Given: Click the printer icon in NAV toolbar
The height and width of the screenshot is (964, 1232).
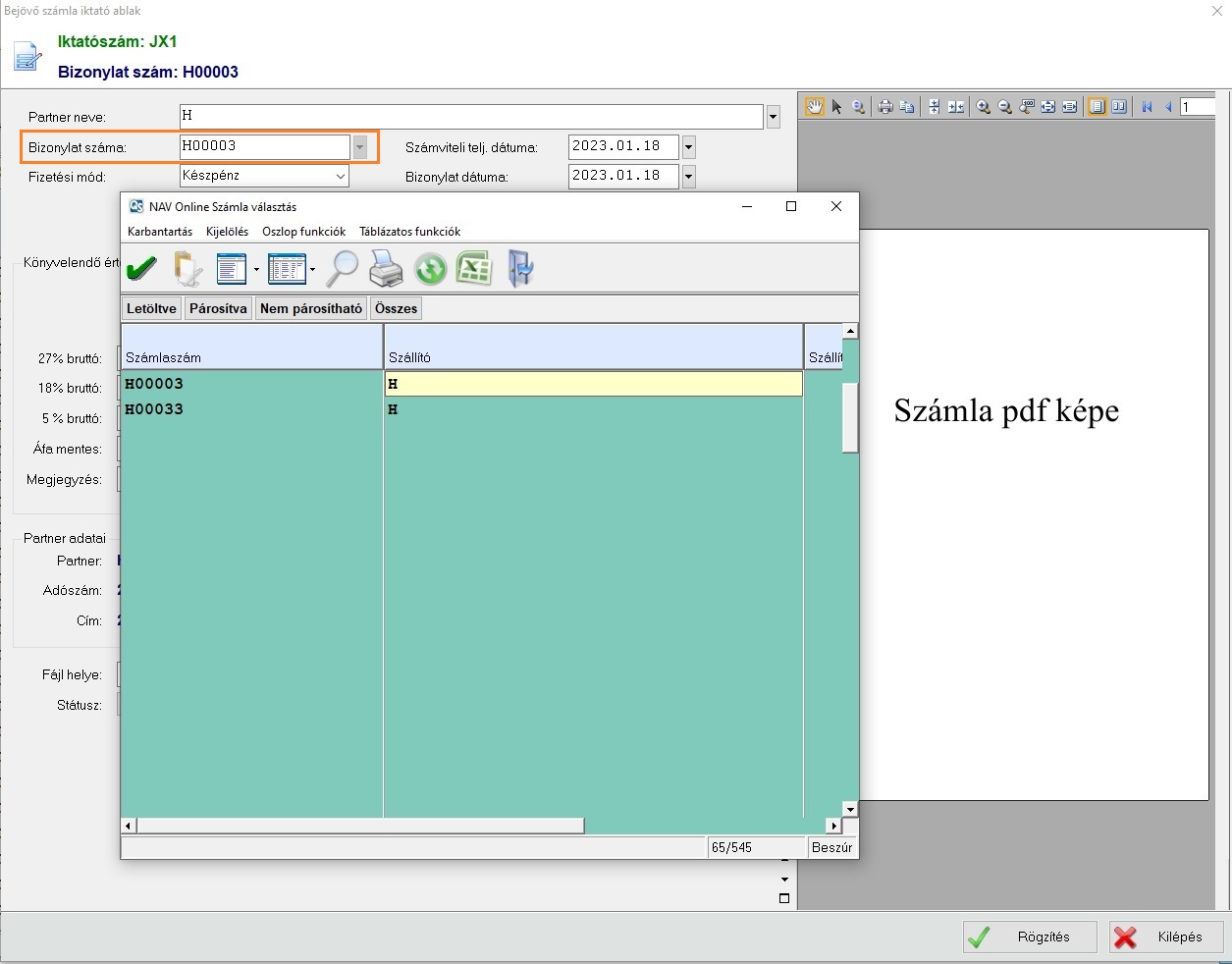Looking at the screenshot, I should pyautogui.click(x=386, y=268).
